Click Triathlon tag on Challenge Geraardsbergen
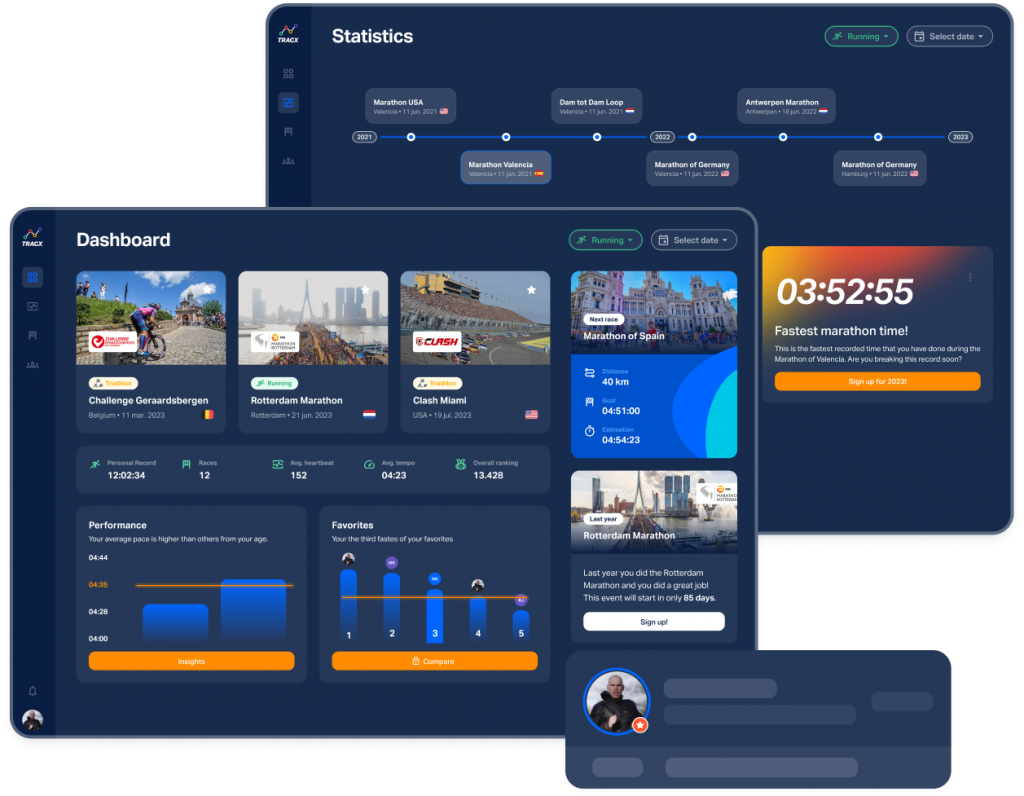The image size is (1024, 796). point(113,383)
